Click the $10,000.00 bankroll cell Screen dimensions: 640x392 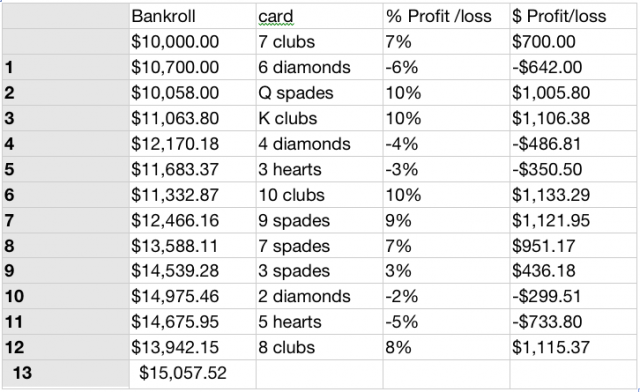pyautogui.click(x=192, y=42)
